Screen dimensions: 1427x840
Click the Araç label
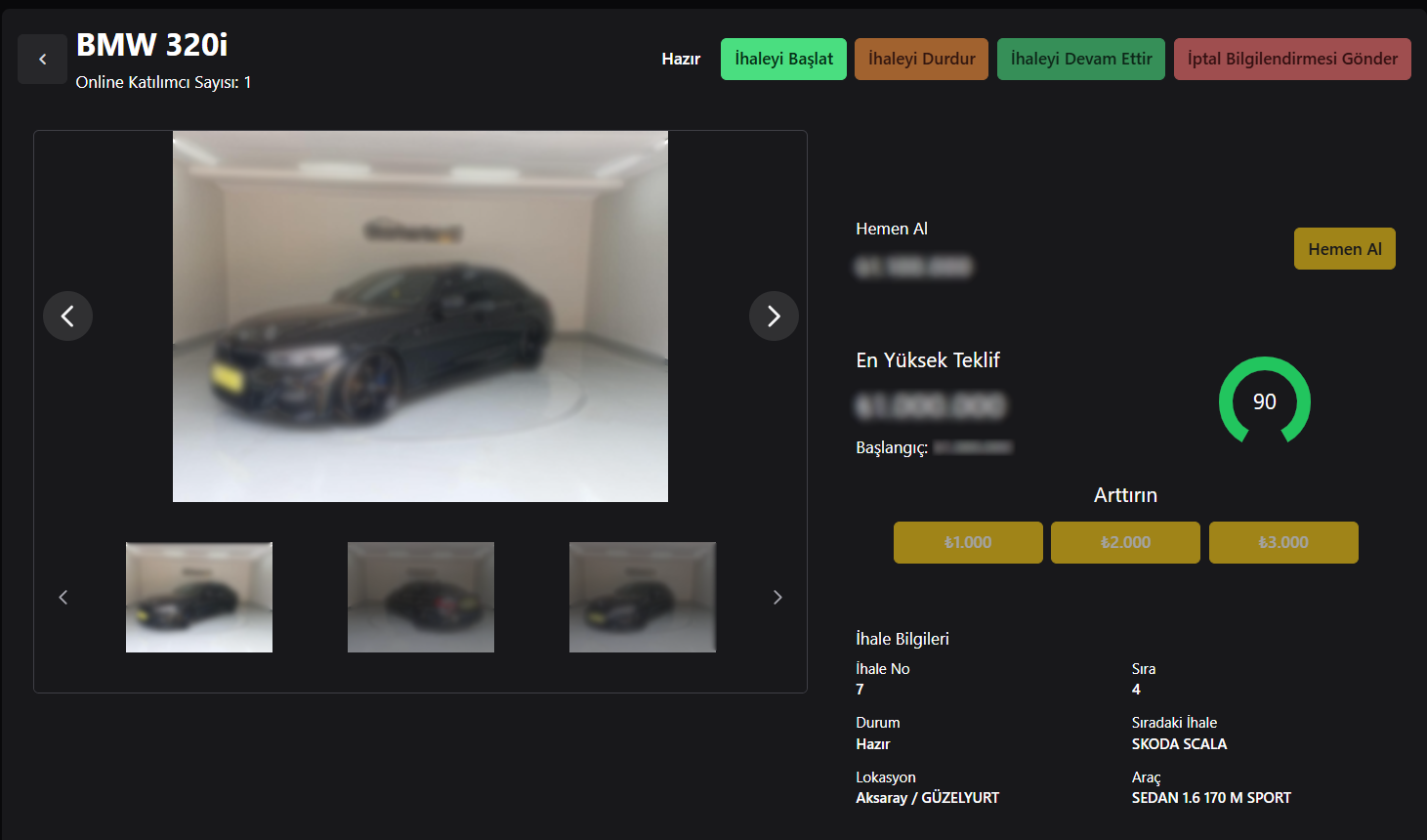point(1146,777)
